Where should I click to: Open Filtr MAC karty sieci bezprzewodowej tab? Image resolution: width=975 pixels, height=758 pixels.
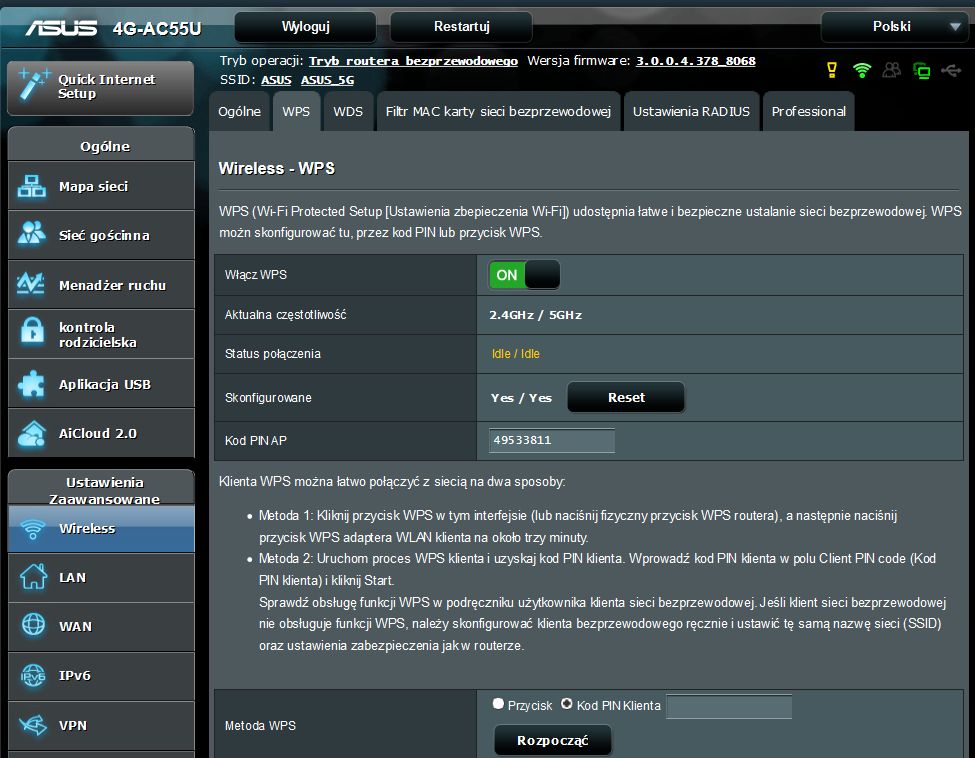pyautogui.click(x=498, y=111)
